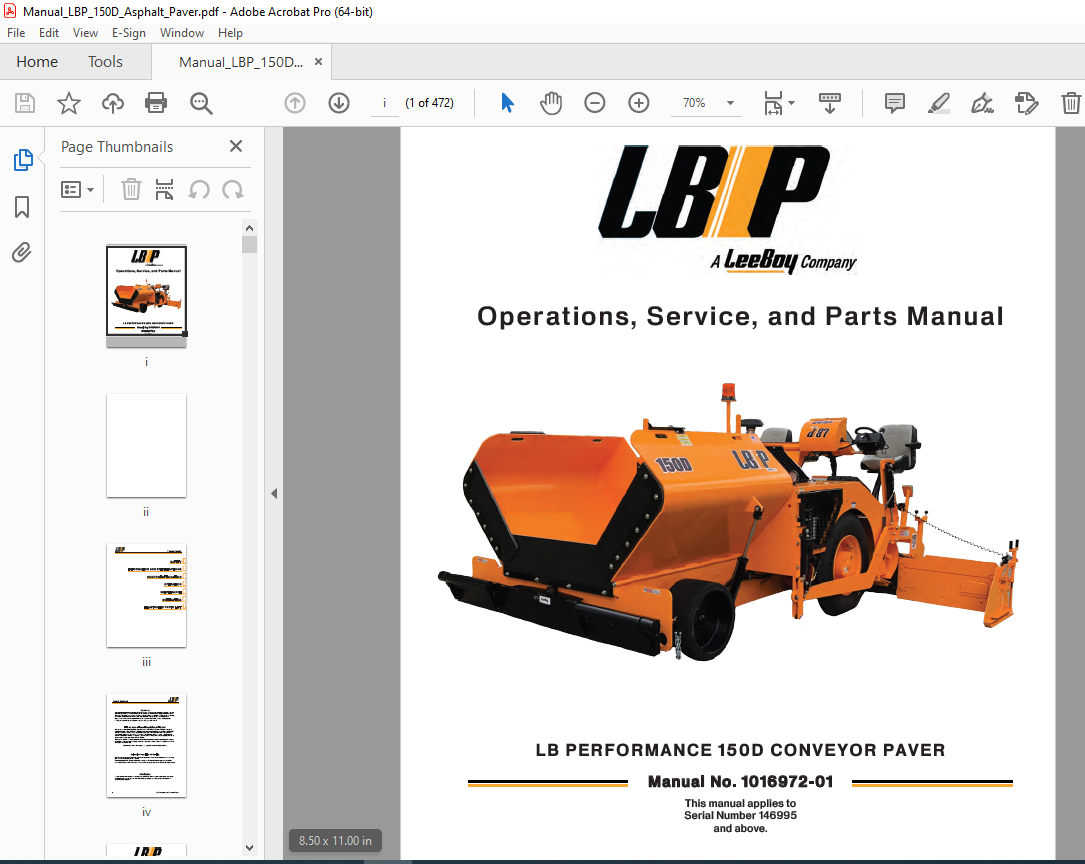1085x864 pixels.
Task: Zoom out with the minus icon
Action: click(x=594, y=103)
